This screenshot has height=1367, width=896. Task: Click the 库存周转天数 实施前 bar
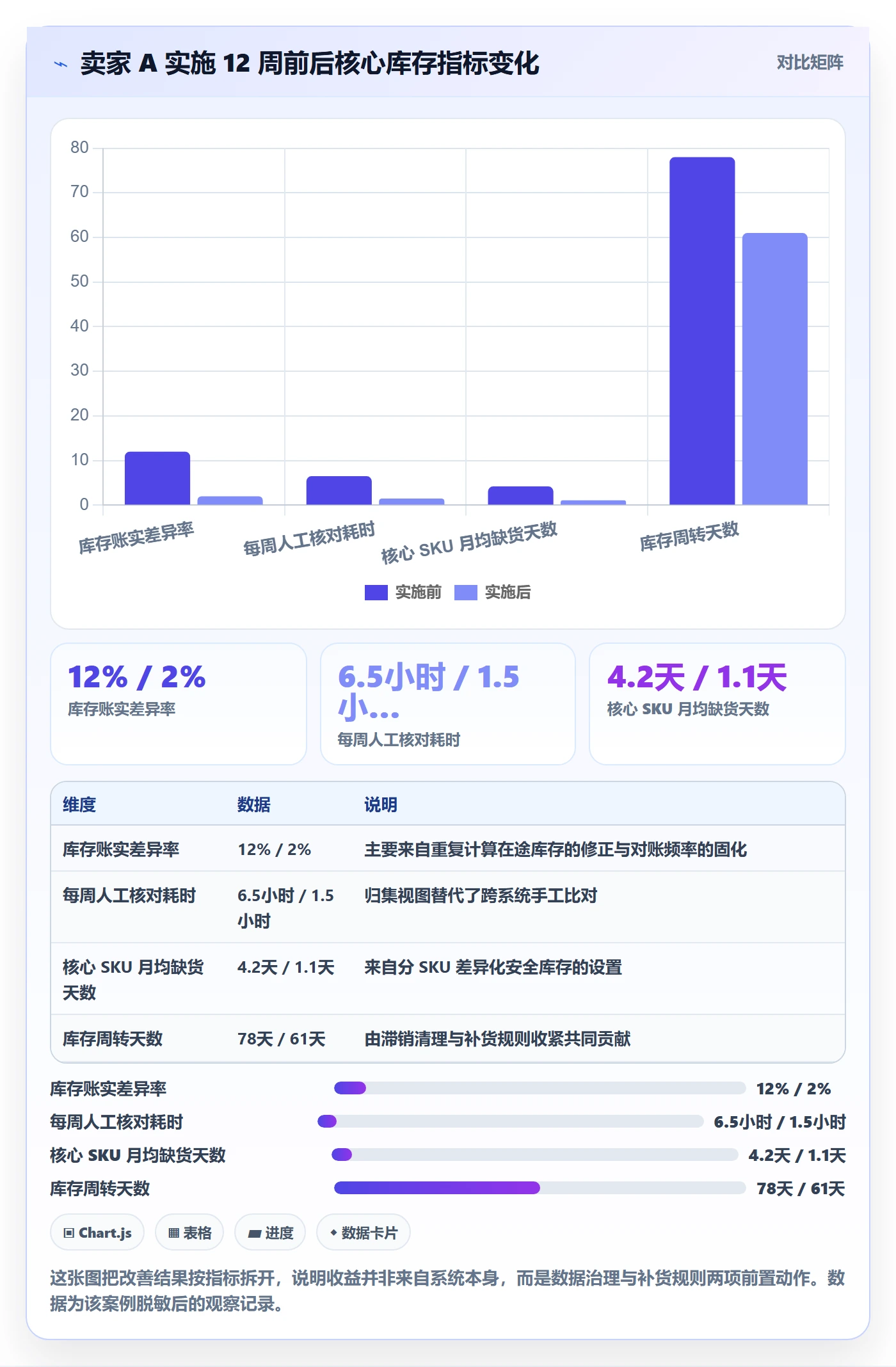pos(702,331)
